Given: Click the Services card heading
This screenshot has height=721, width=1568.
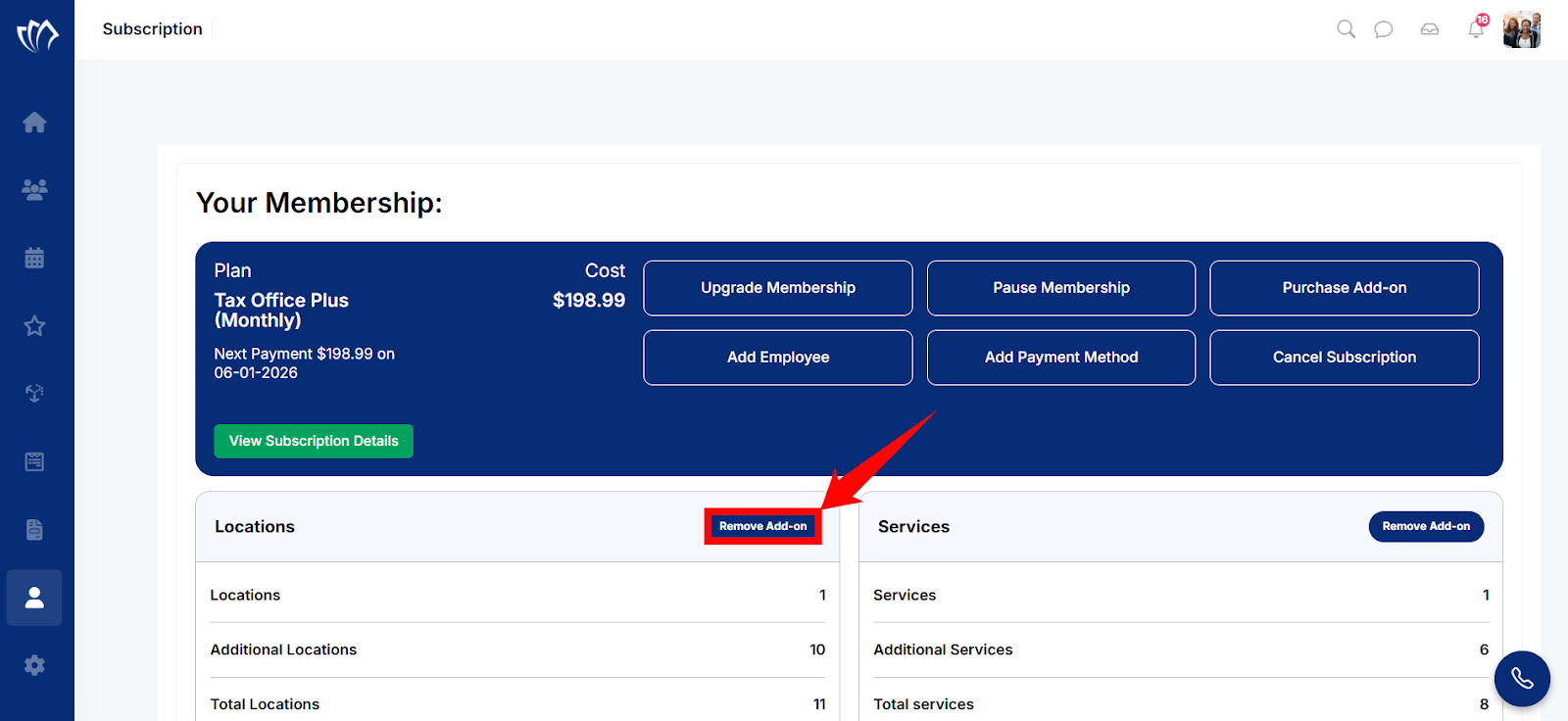Looking at the screenshot, I should coord(913,527).
